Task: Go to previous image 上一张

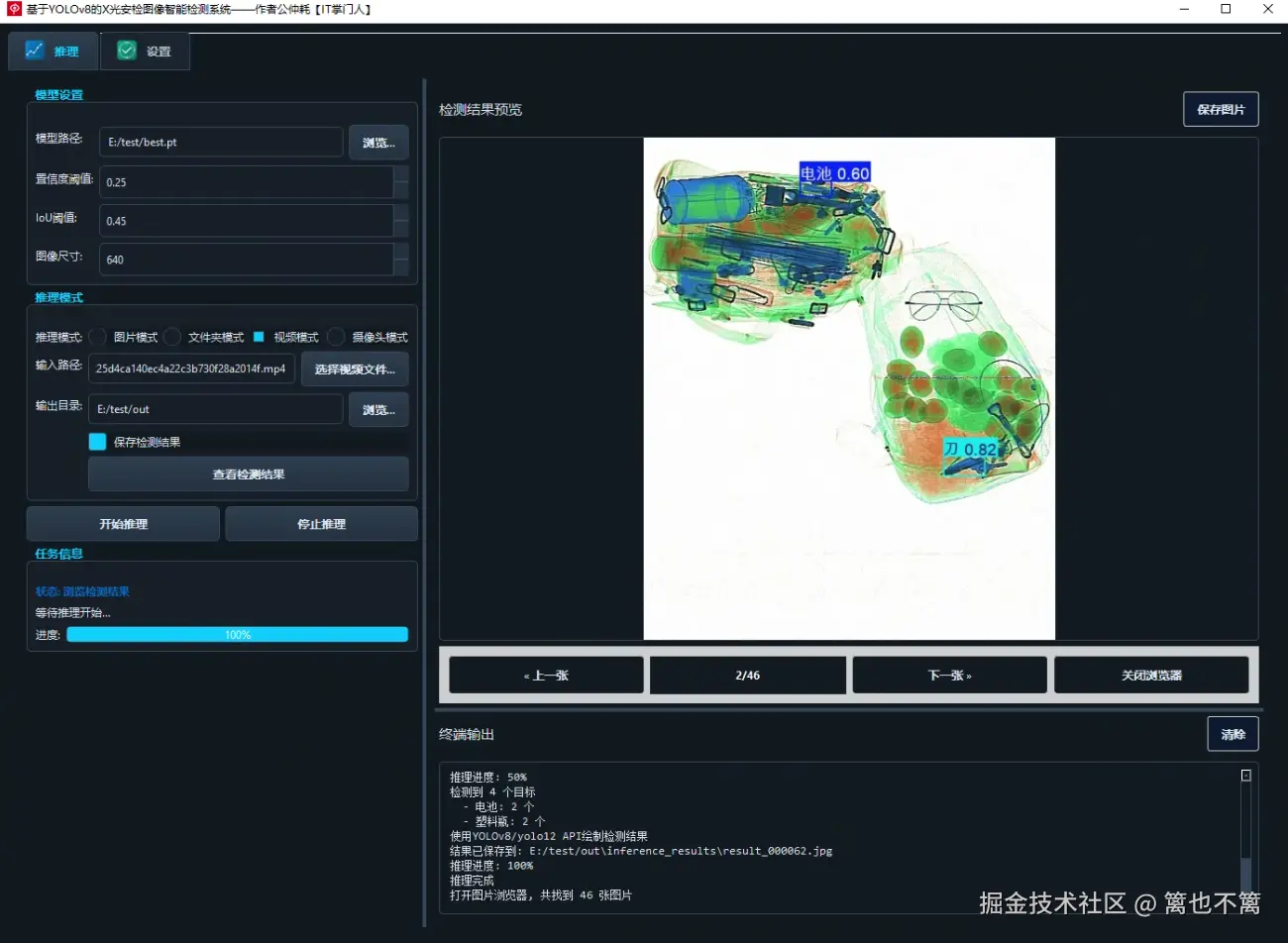Action: (x=546, y=676)
